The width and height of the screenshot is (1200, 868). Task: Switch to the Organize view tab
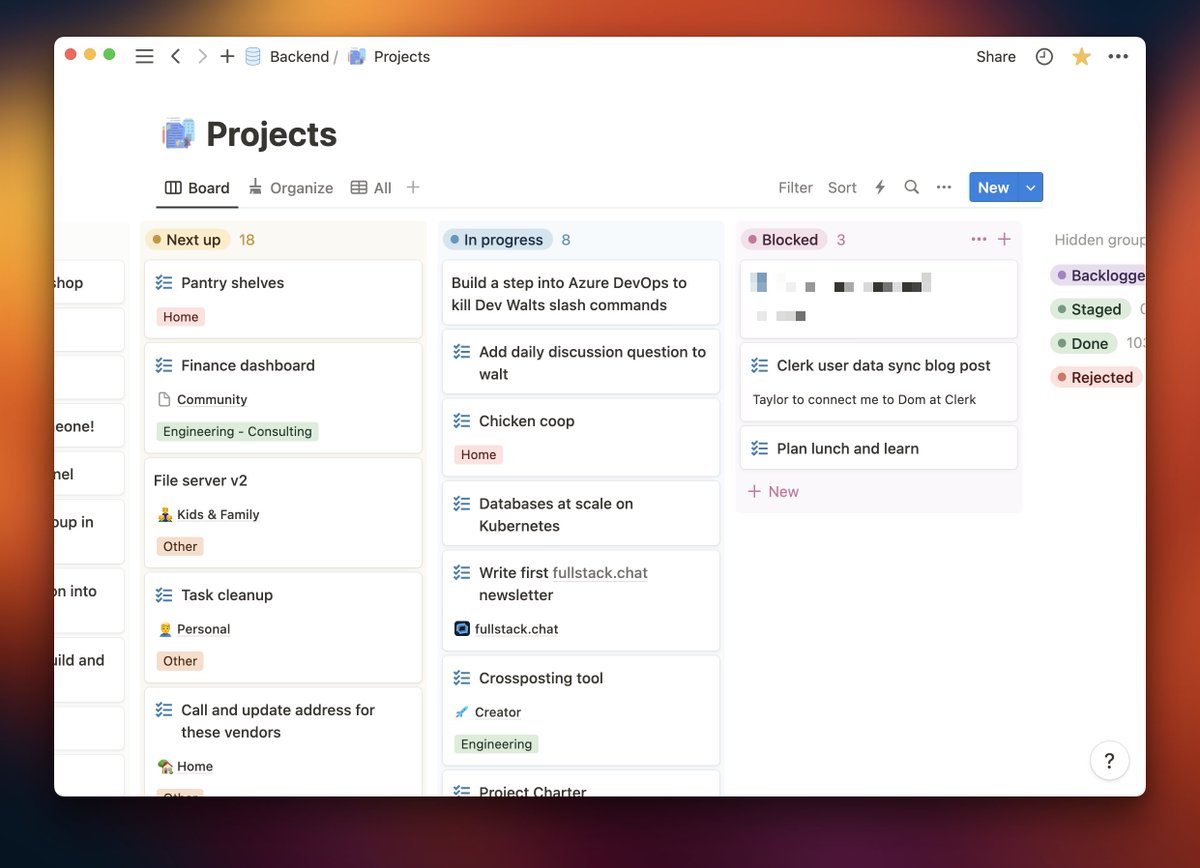(x=291, y=188)
